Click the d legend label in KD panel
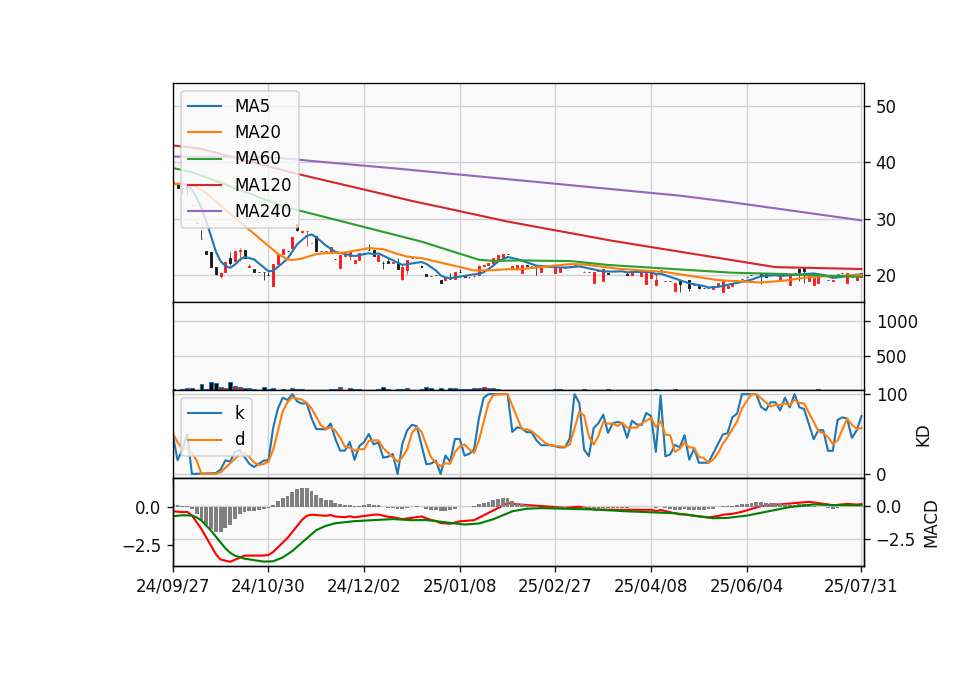The image size is (960, 690). coord(239,439)
